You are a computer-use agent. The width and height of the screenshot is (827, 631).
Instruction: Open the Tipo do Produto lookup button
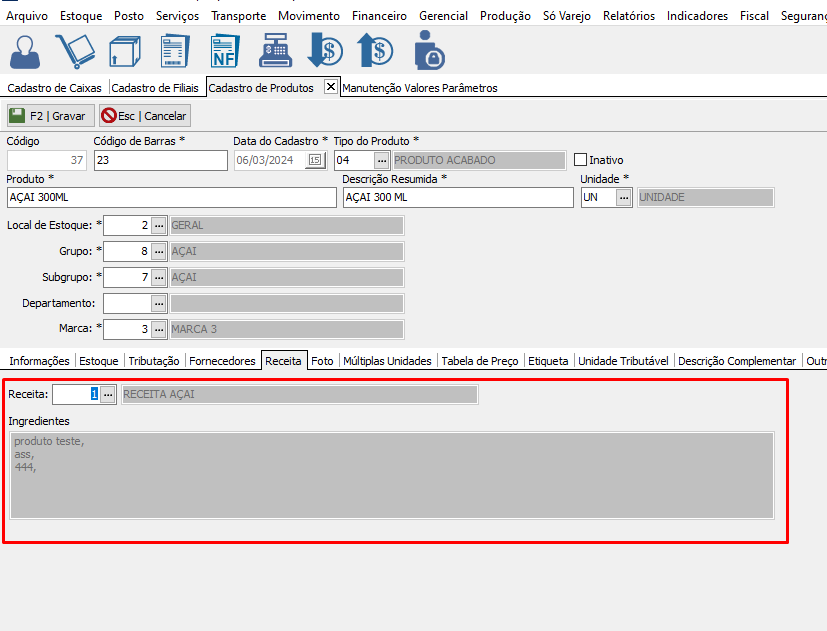pos(382,160)
